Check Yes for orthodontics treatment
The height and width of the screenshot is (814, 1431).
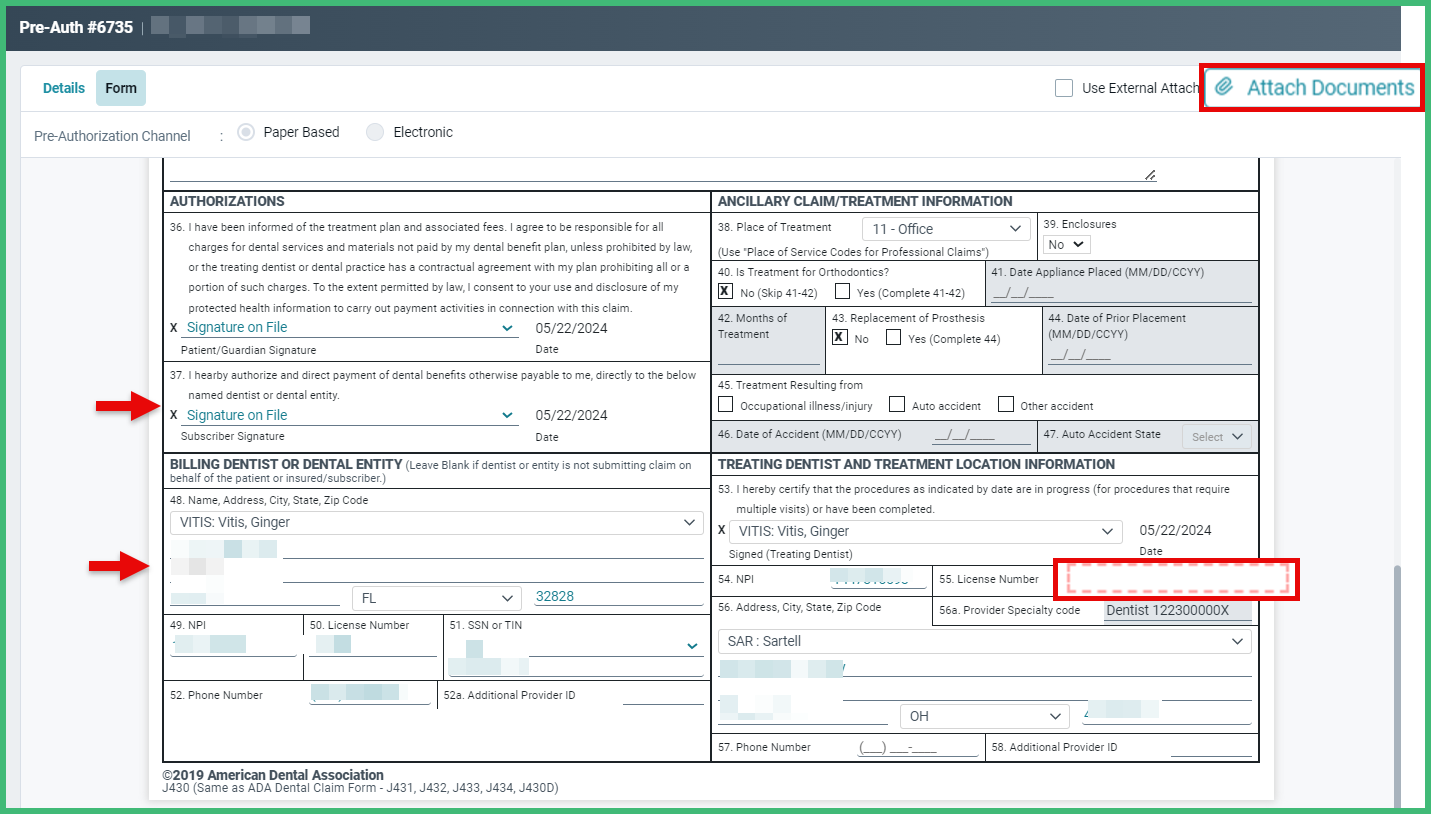pos(843,292)
